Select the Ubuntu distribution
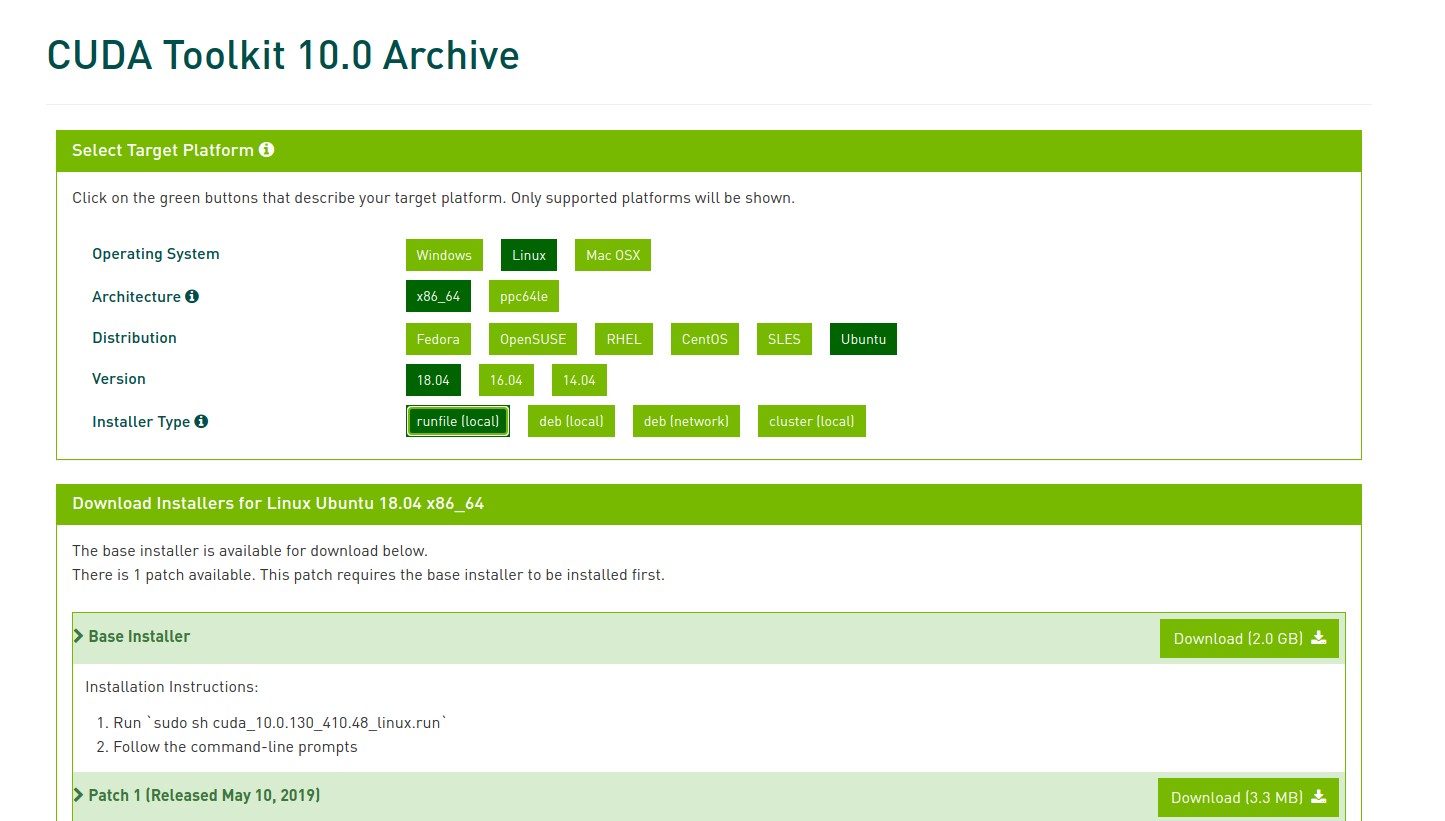 point(864,339)
